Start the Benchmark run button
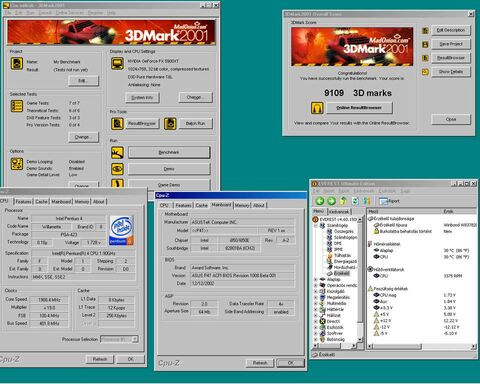This screenshot has height=384, width=480. pyautogui.click(x=169, y=152)
